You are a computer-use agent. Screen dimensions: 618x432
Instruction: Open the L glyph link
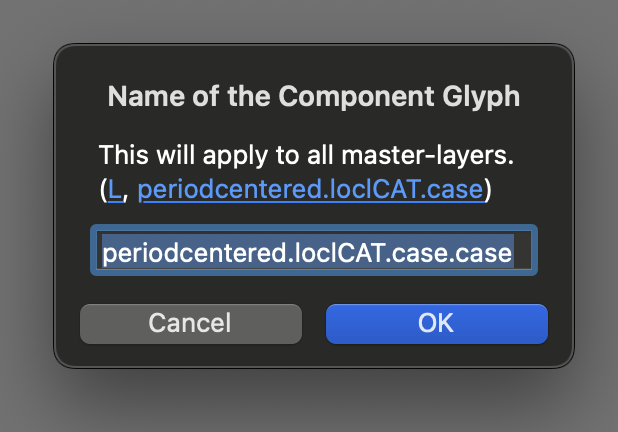(x=114, y=189)
